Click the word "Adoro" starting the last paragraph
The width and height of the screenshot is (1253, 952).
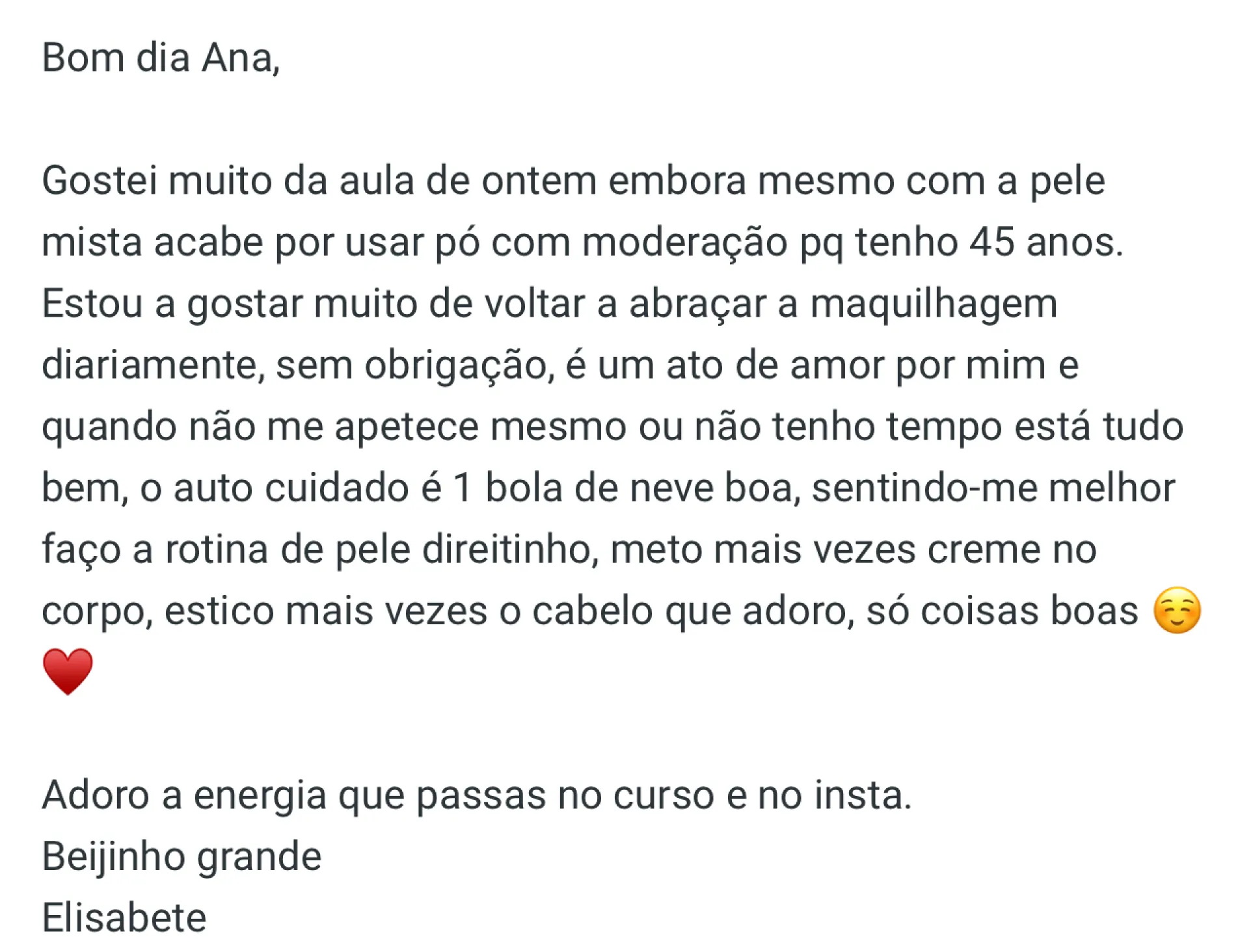(x=96, y=795)
